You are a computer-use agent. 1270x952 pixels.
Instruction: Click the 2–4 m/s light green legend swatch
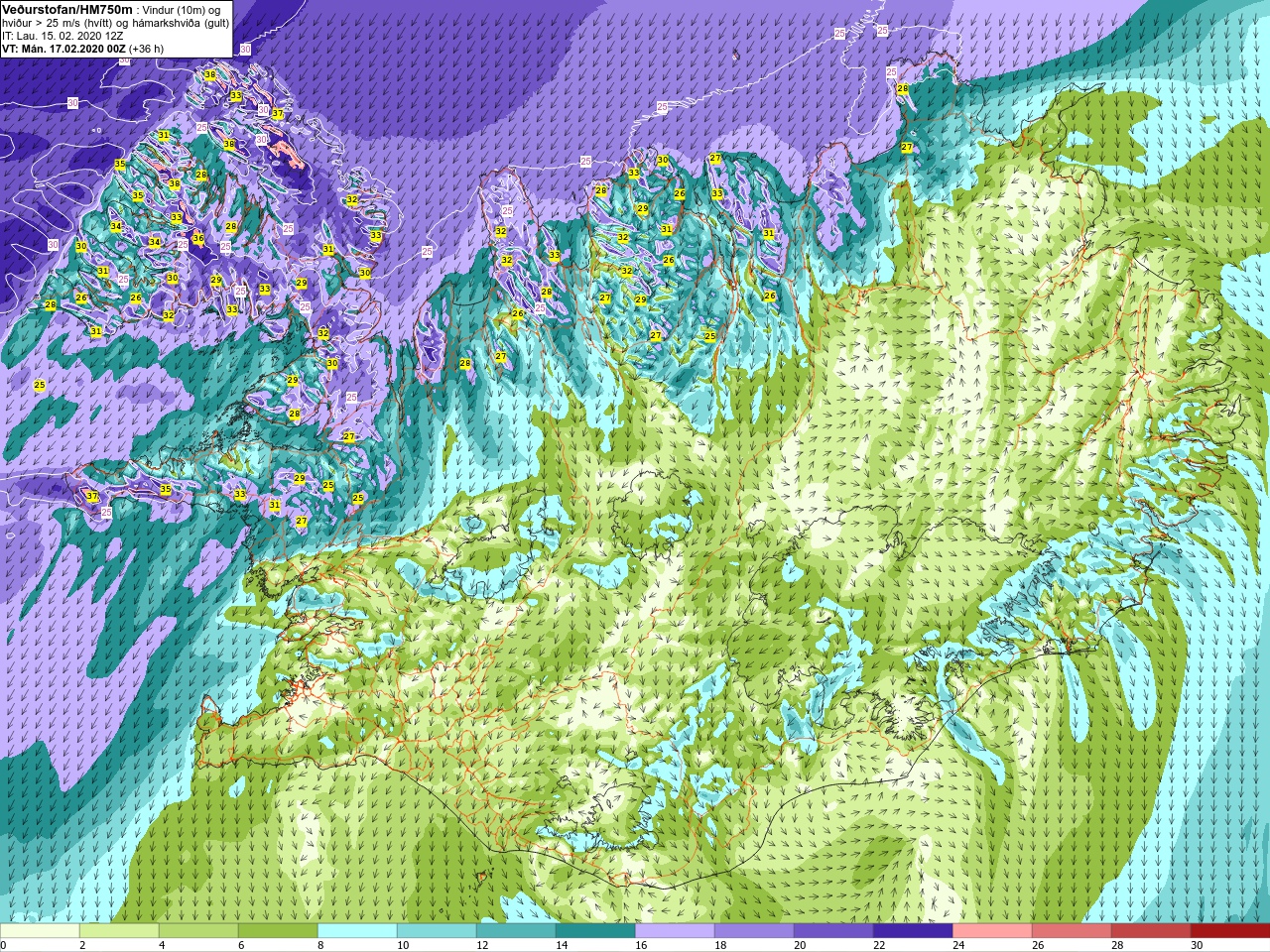[x=119, y=931]
